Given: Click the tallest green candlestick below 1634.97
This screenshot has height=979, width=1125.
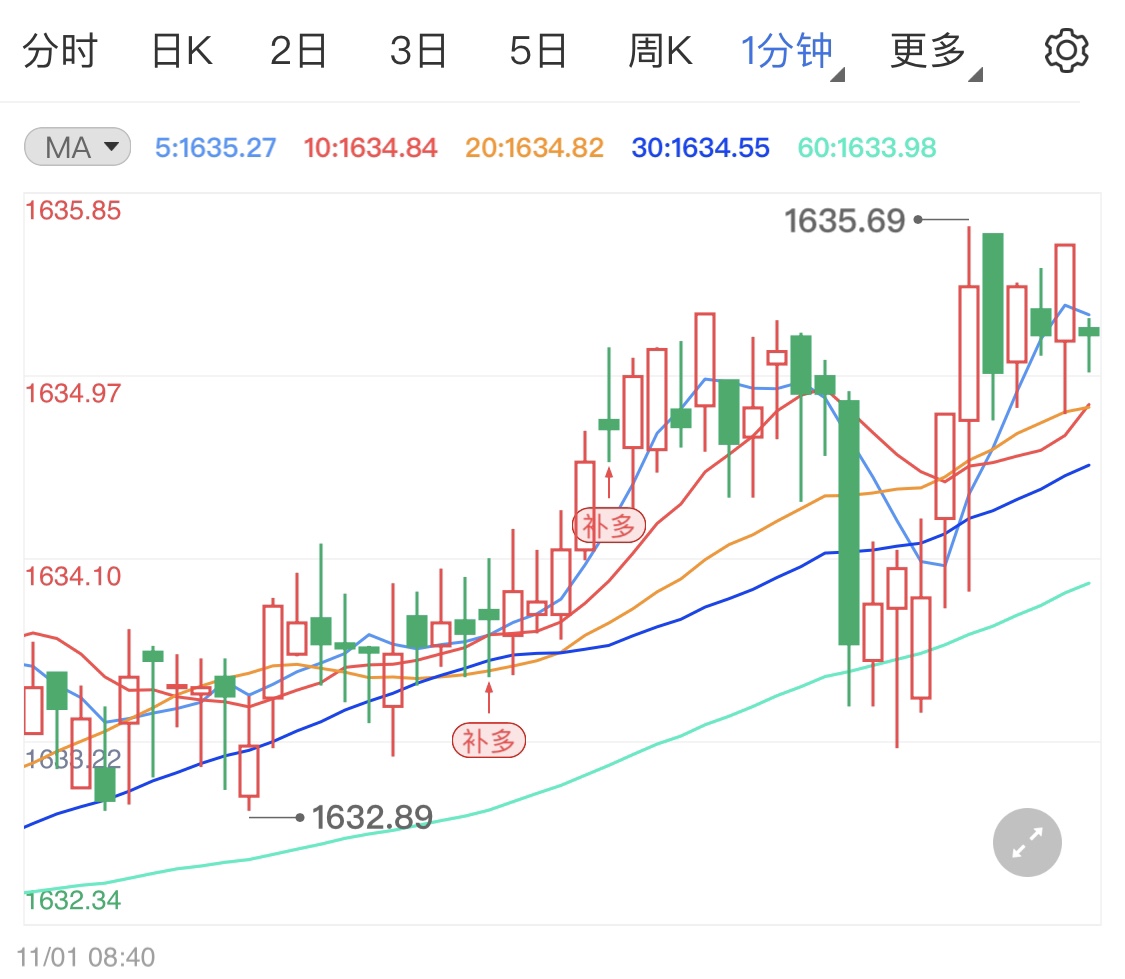Looking at the screenshot, I should [849, 522].
